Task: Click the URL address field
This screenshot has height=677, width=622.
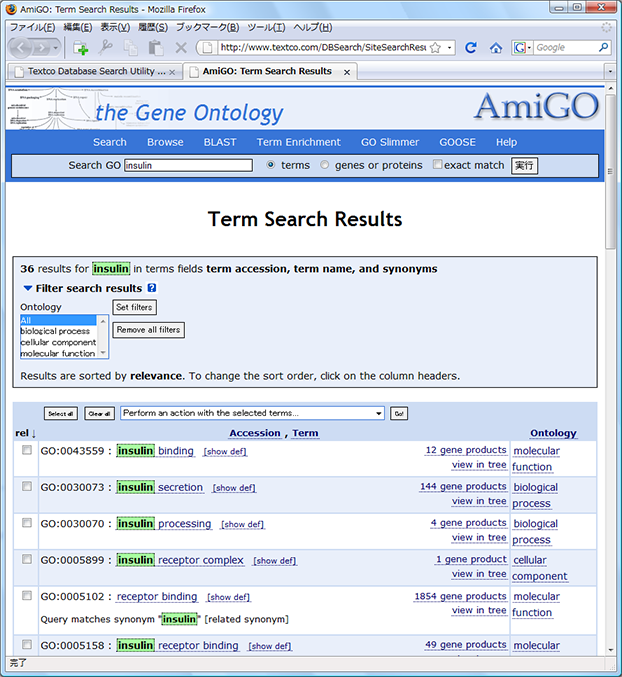Action: [323, 47]
